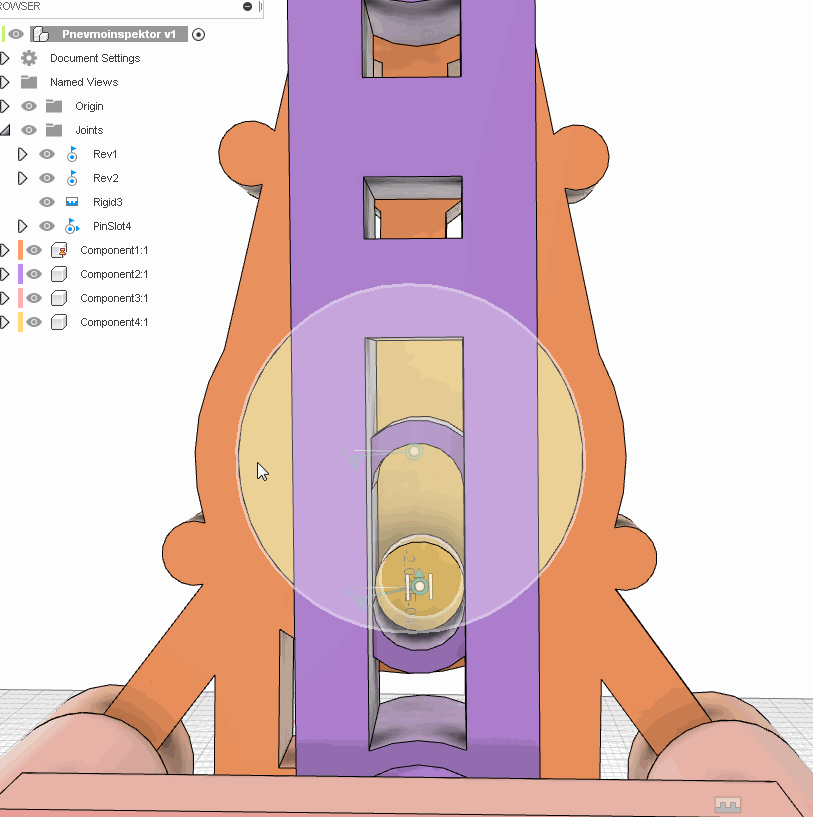
Task: Collapse the Joints folder
Action: click(5, 130)
